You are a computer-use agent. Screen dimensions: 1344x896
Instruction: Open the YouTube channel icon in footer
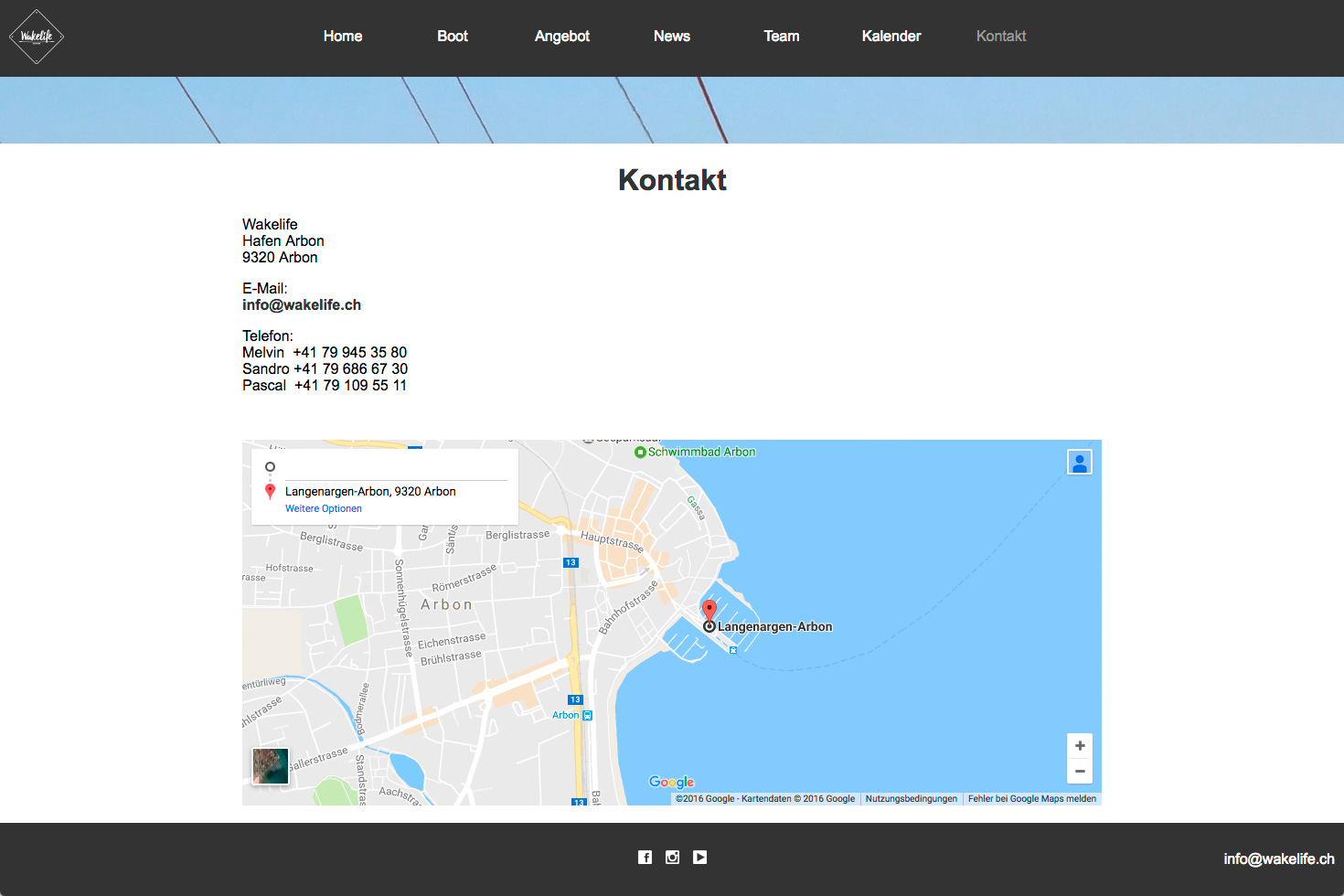[x=699, y=857]
